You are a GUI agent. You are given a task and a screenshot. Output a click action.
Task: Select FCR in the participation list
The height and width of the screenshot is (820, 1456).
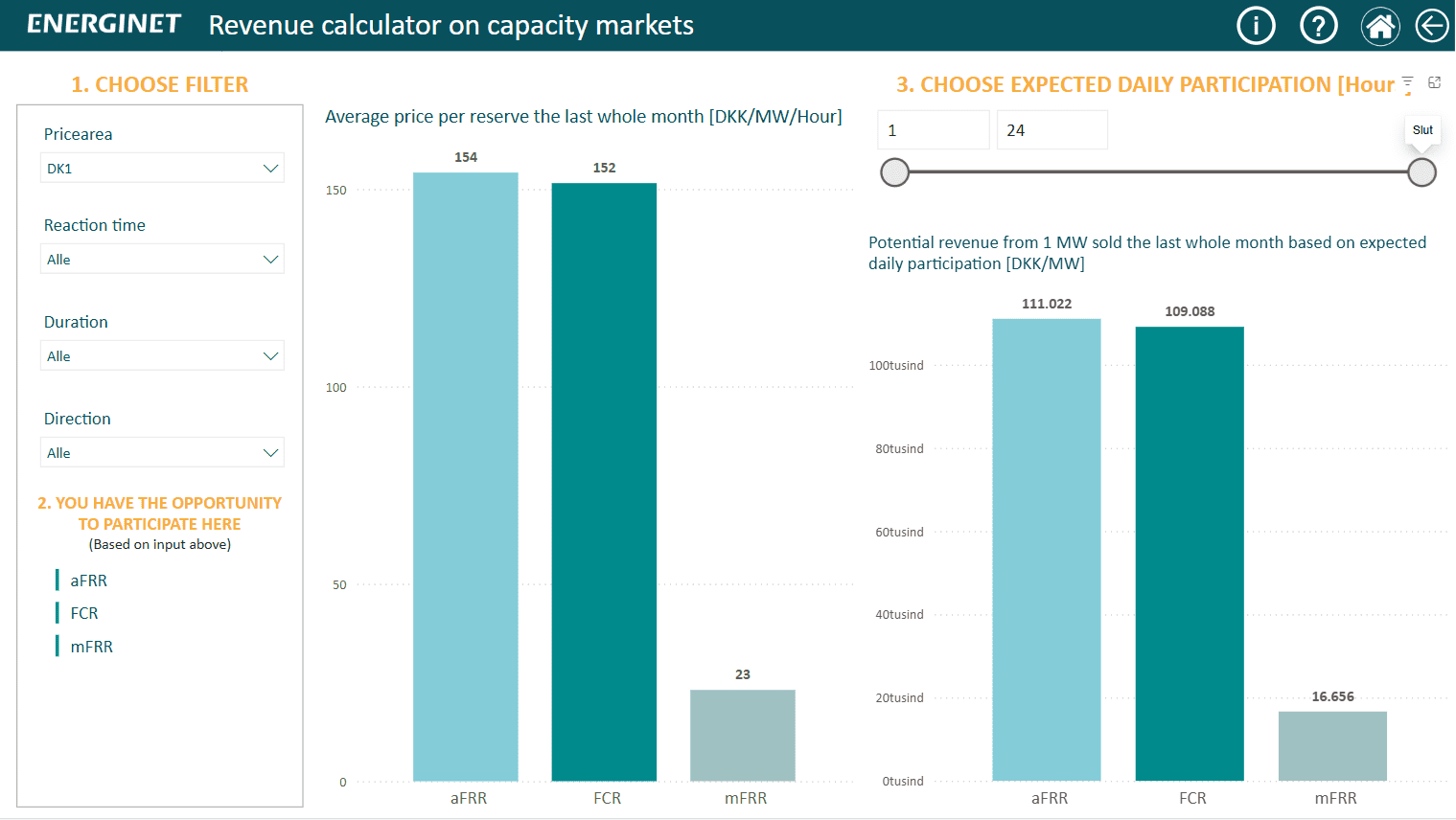tap(84, 613)
